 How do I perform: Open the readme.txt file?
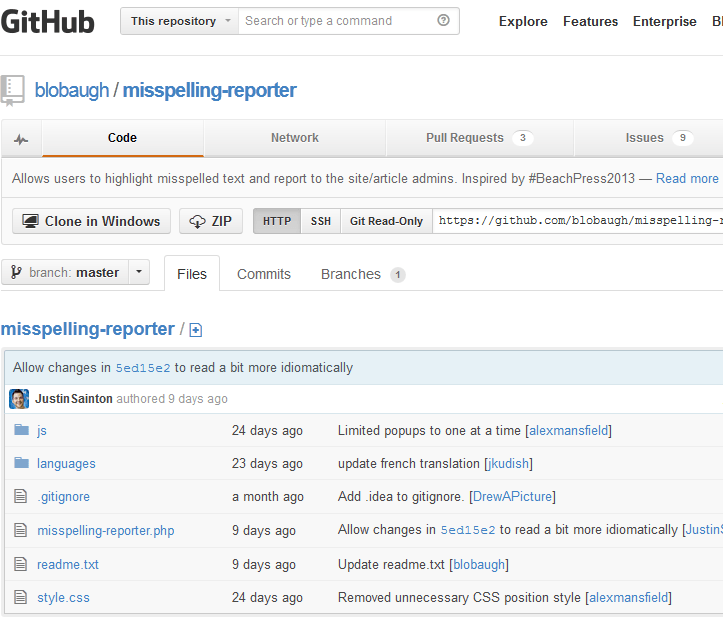[x=68, y=565]
